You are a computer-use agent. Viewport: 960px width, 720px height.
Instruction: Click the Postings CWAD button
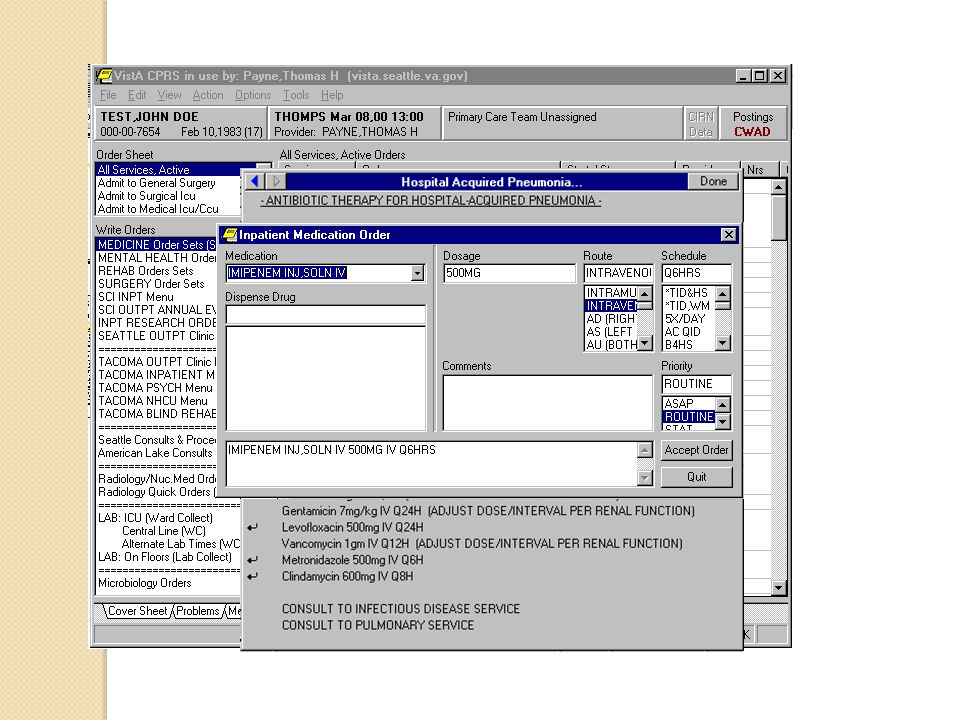click(x=752, y=124)
